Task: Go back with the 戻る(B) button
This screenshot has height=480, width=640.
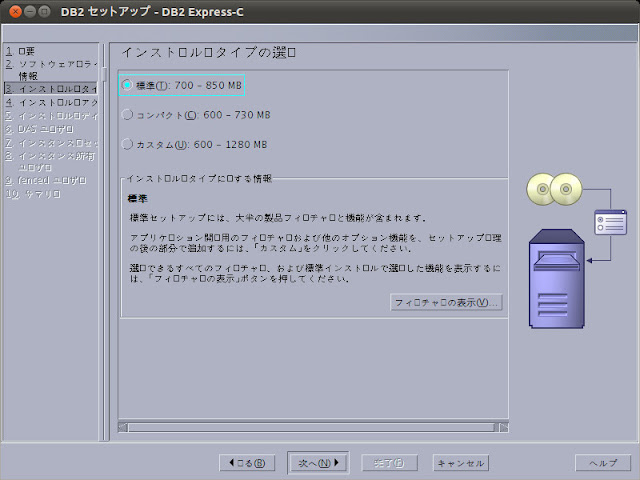Action: click(x=247, y=463)
